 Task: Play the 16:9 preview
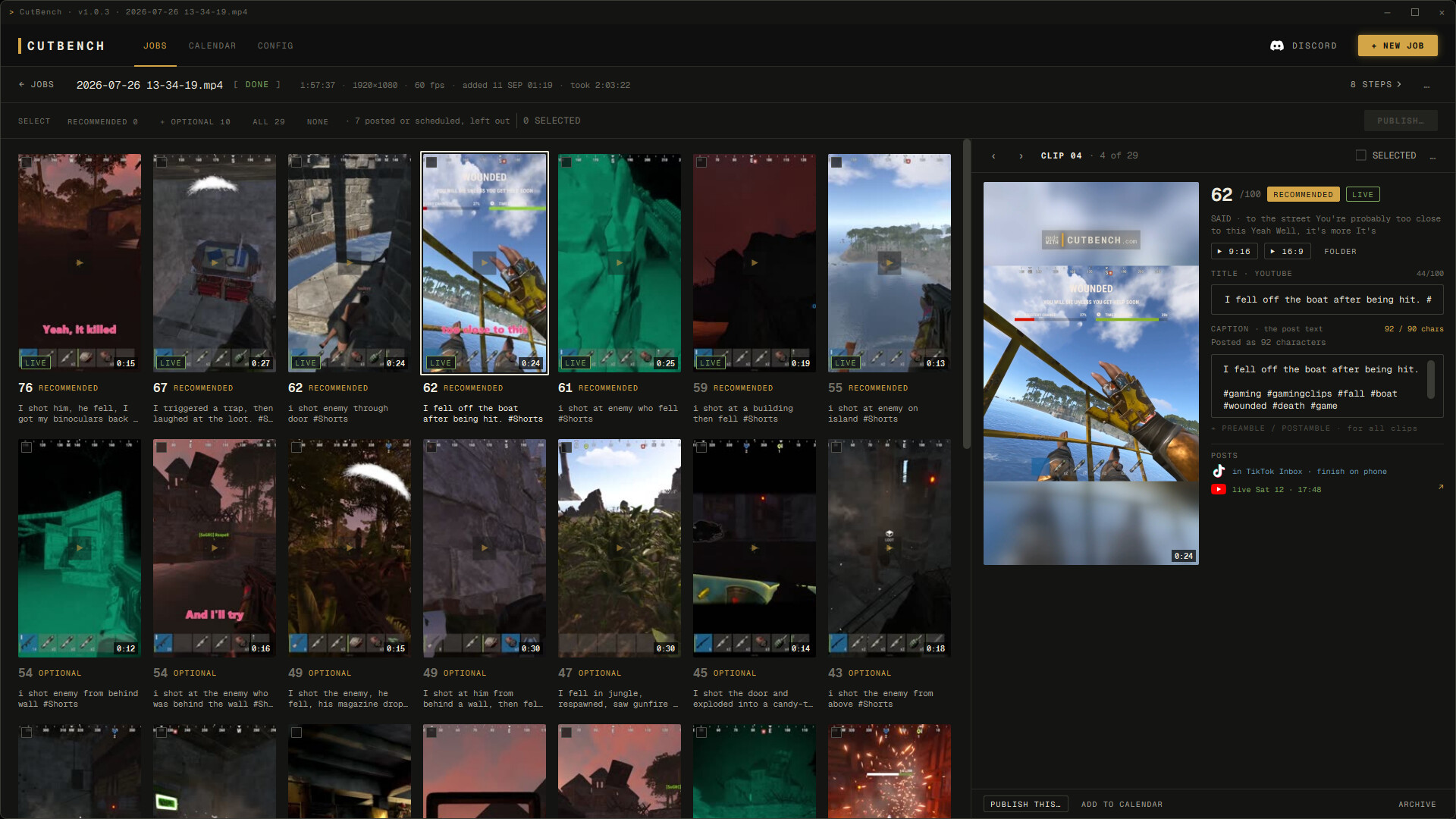pyautogui.click(x=1287, y=251)
